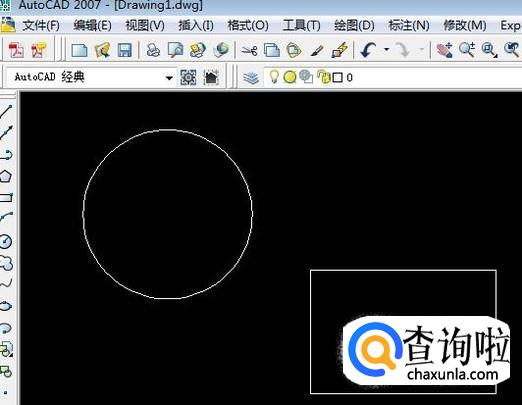Open the undo history dropdown arrow
The height and width of the screenshot is (405, 522).
tap(386, 50)
